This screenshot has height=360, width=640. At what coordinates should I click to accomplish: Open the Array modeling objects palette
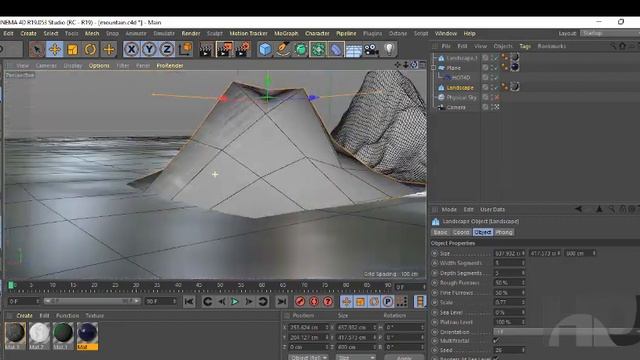pyautogui.click(x=318, y=49)
